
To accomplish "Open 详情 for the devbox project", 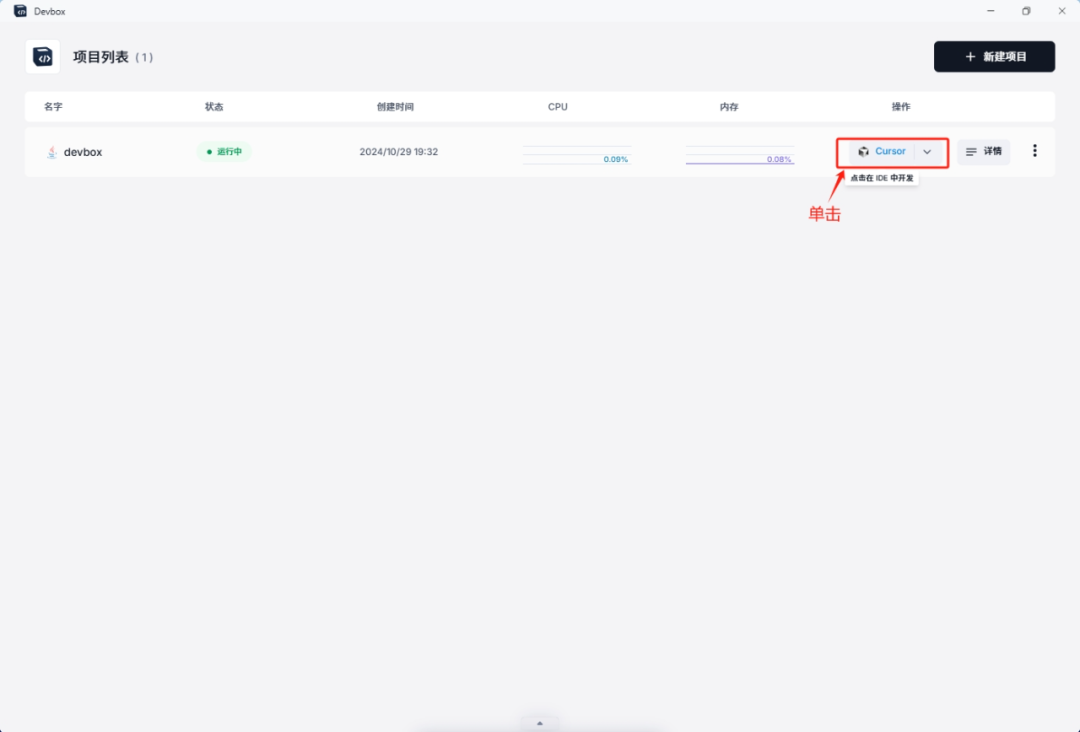I will (x=984, y=152).
